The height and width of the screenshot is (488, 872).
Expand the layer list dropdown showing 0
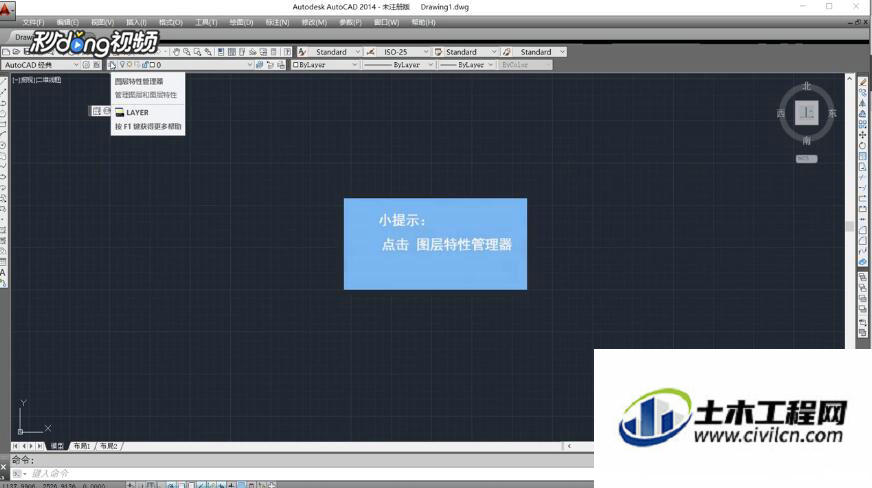[250, 65]
